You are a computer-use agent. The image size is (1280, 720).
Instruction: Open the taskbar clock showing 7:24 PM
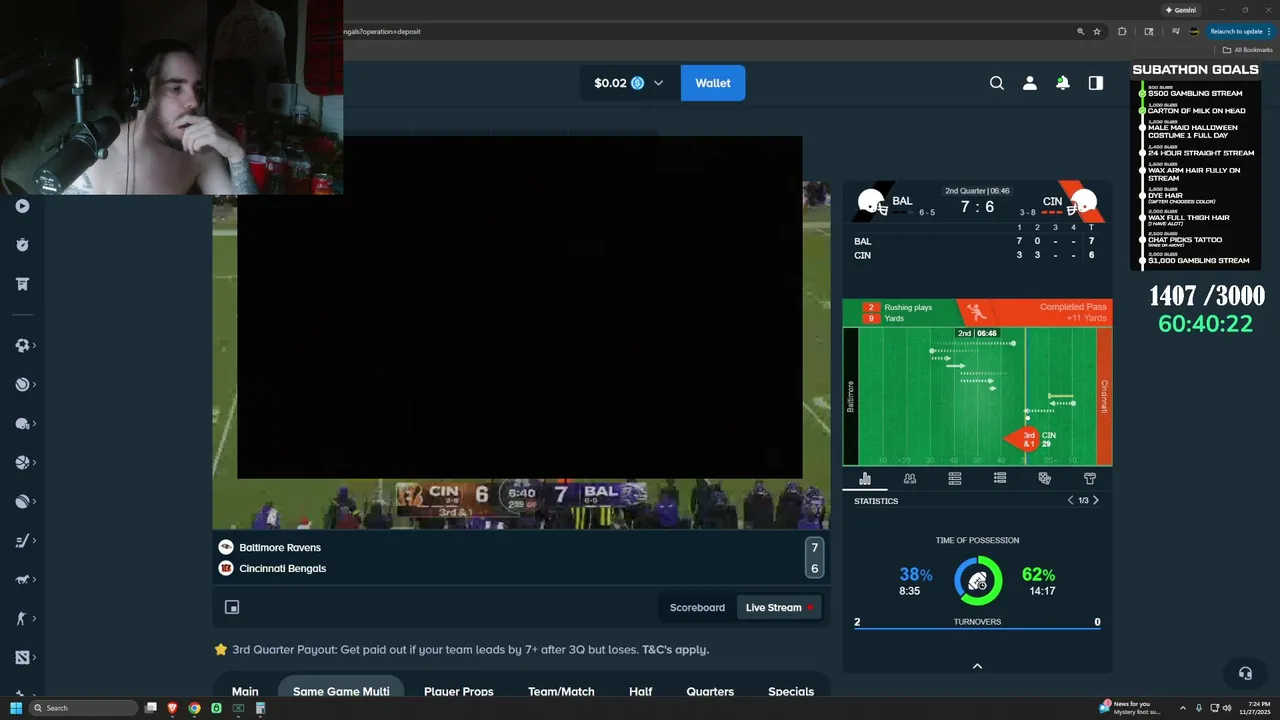pyautogui.click(x=1253, y=708)
